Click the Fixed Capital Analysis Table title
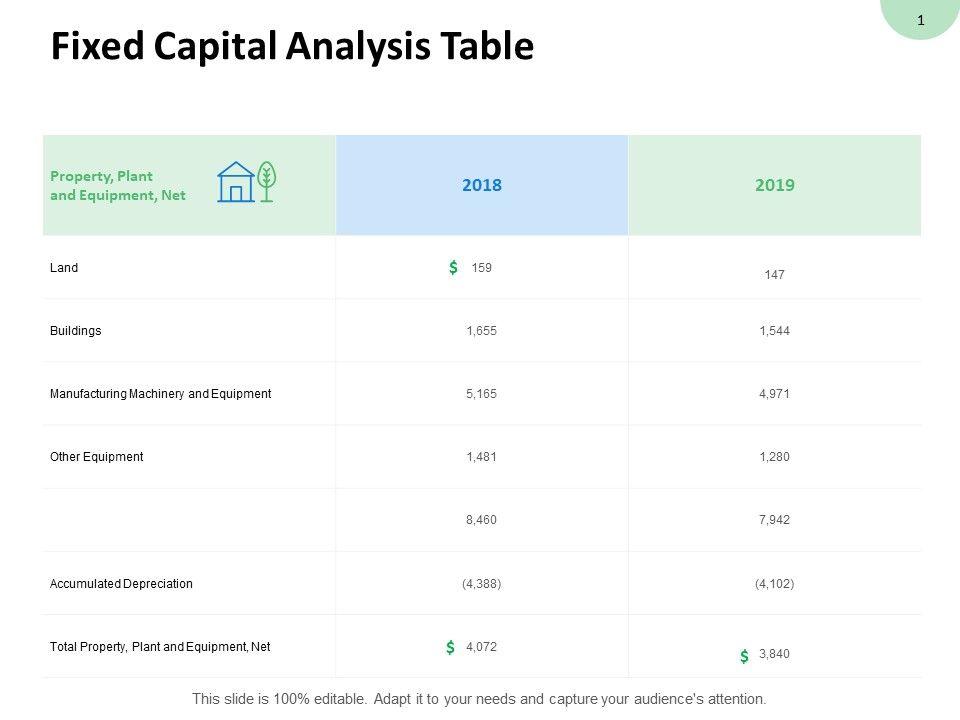 [292, 47]
